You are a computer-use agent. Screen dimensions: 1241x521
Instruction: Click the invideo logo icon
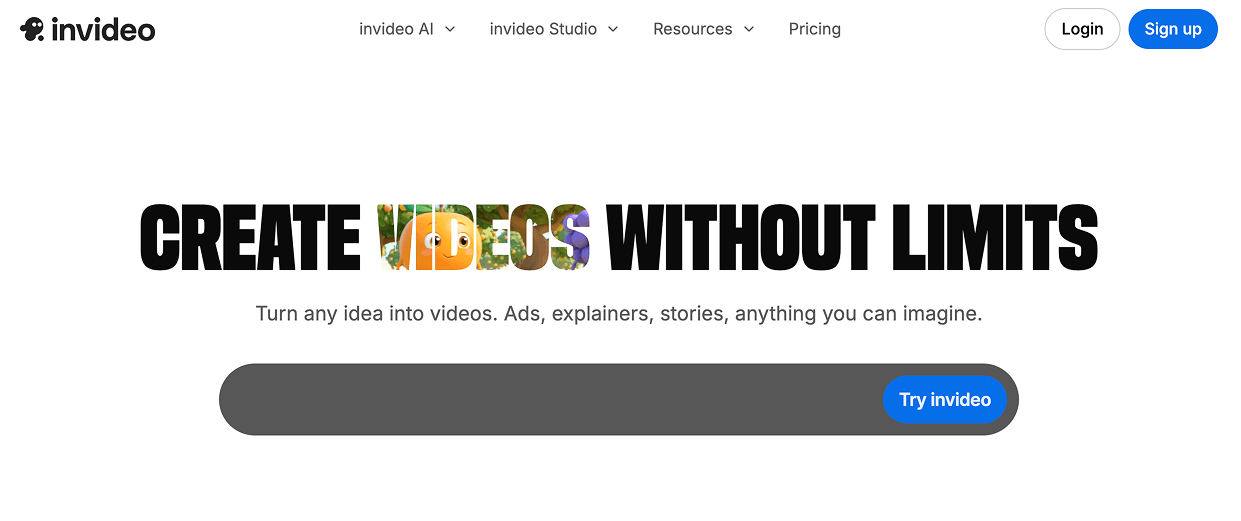(32, 29)
